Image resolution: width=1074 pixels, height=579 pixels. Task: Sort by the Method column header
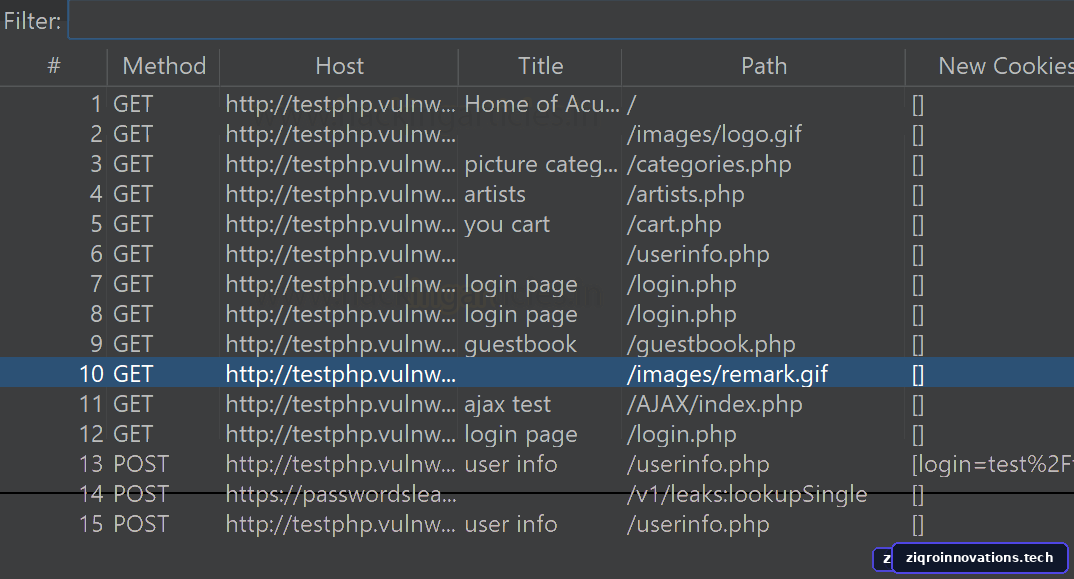(164, 66)
